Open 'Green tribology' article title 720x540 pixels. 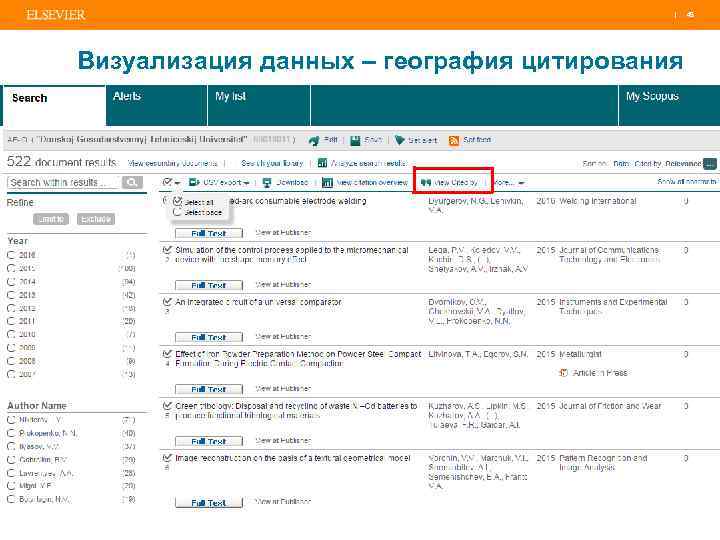(x=296, y=411)
